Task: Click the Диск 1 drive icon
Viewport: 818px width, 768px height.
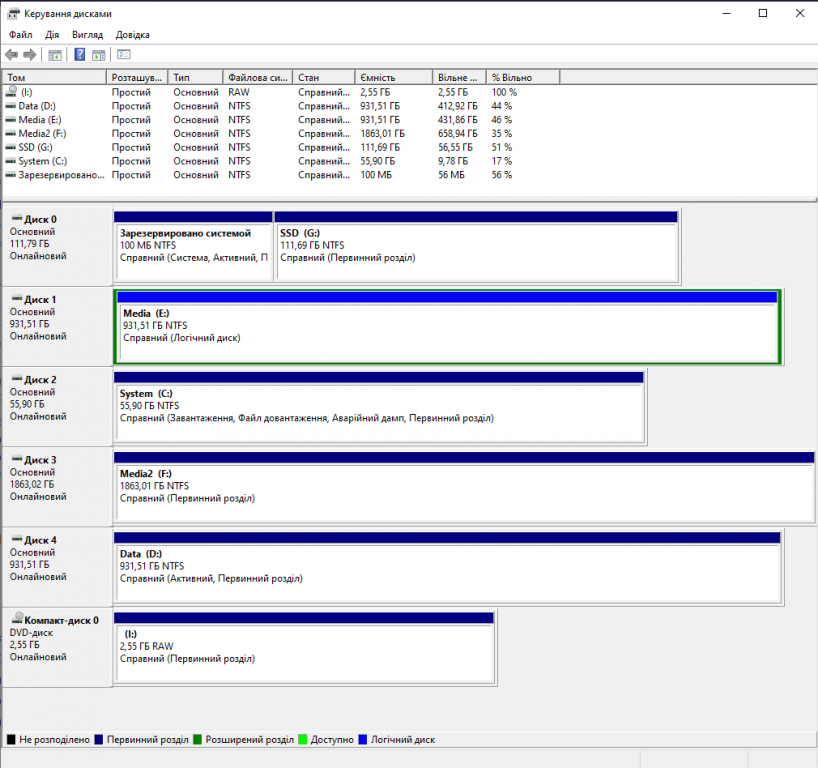Action: coord(17,298)
